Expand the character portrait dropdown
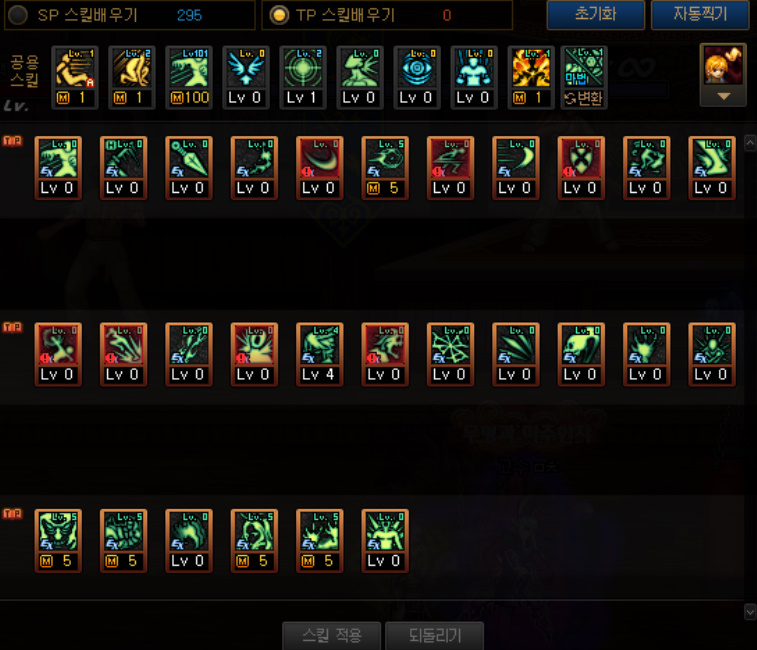Image resolution: width=757 pixels, height=650 pixels. (723, 96)
